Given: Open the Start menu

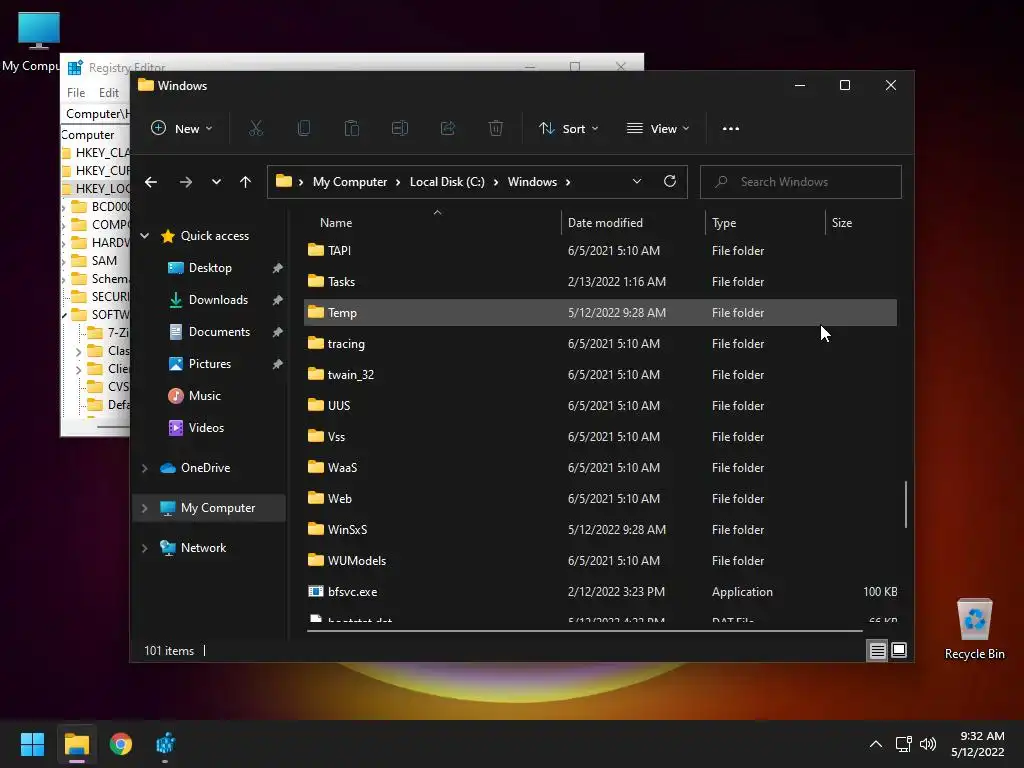Looking at the screenshot, I should pos(32,744).
